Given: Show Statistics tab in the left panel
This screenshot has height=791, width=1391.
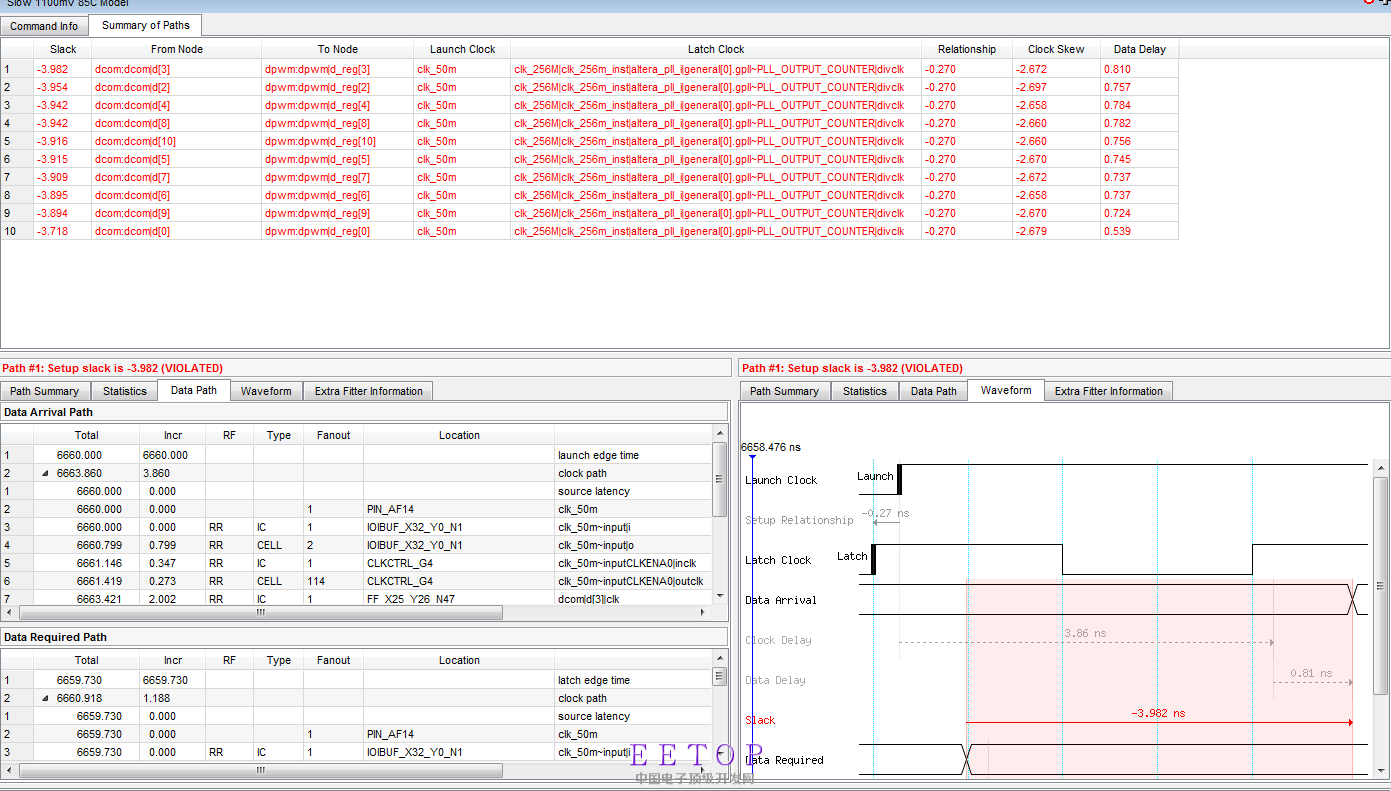Looking at the screenshot, I should pyautogui.click(x=124, y=391).
